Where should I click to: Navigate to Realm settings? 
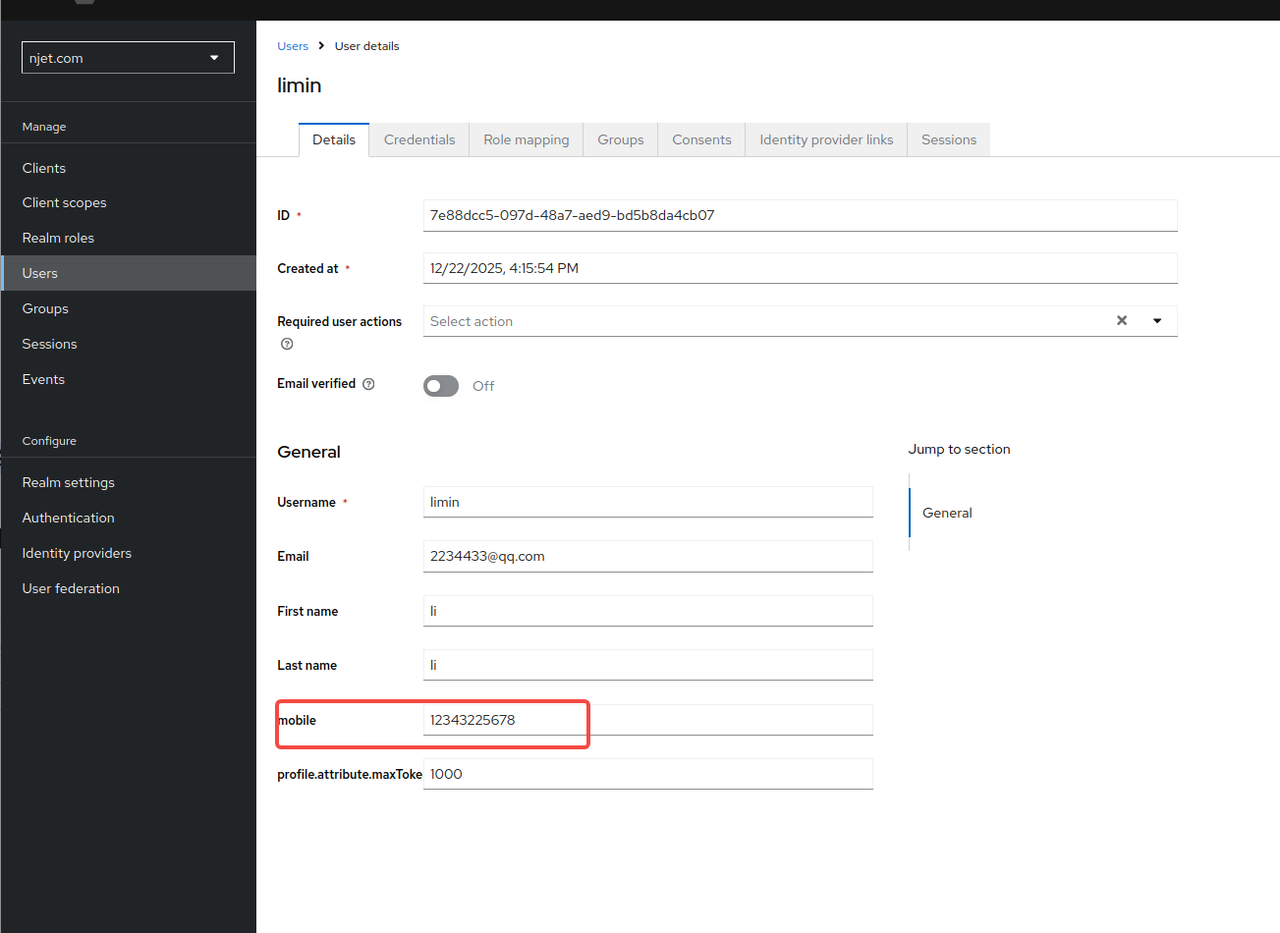(x=68, y=482)
